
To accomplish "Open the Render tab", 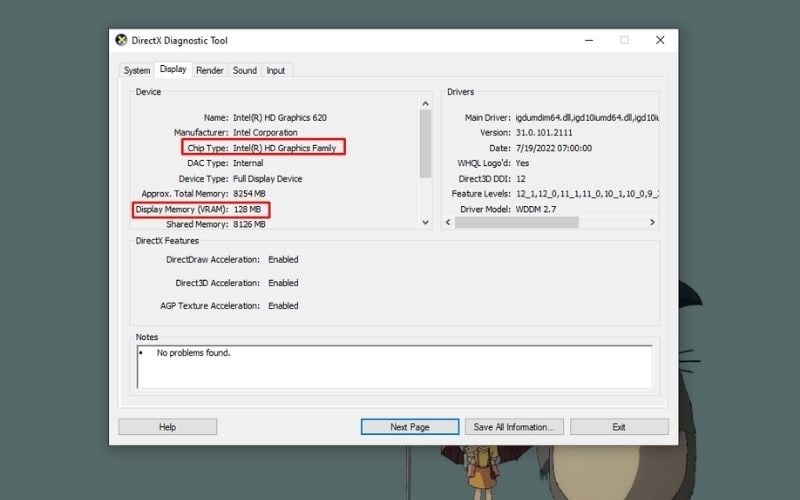I will tap(210, 70).
